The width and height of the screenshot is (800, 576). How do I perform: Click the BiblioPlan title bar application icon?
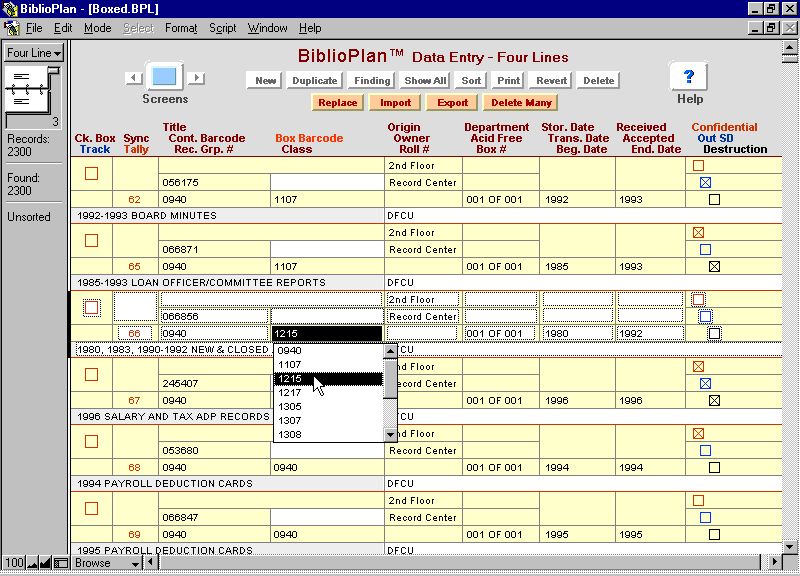[9, 9]
